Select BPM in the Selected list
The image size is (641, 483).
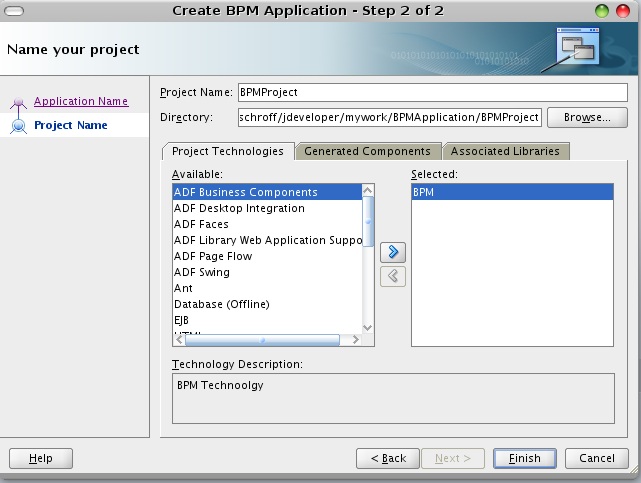tap(512, 192)
